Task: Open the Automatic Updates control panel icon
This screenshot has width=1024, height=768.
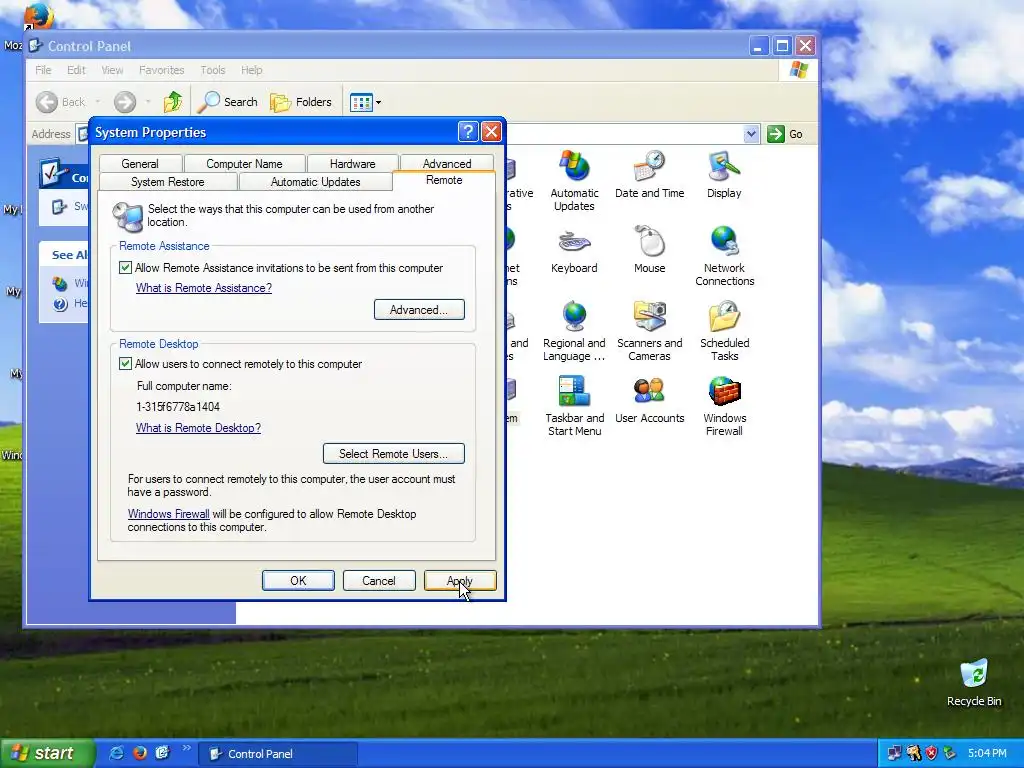Action: point(574,181)
